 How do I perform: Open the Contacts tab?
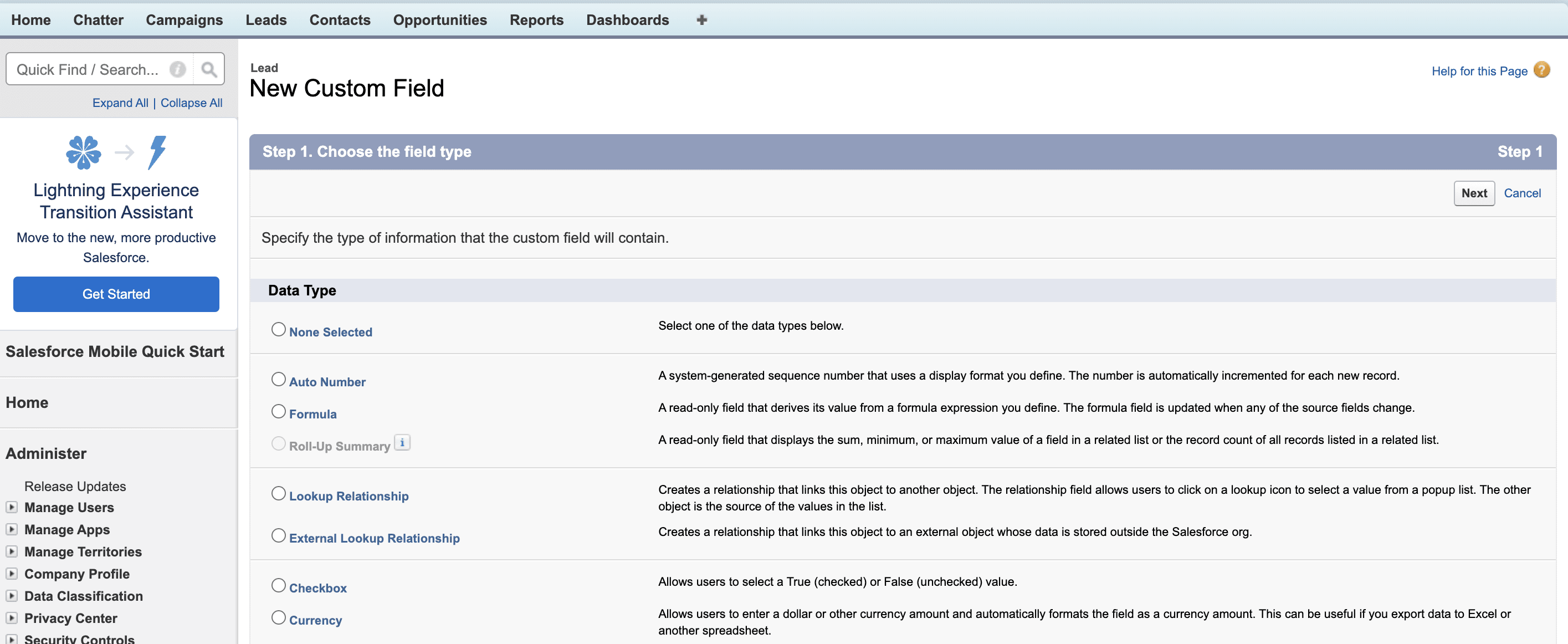click(x=340, y=20)
